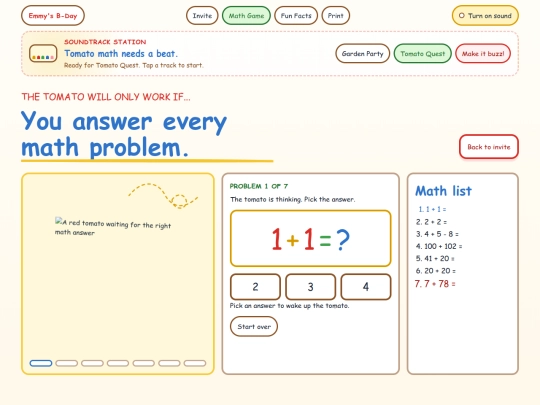The height and width of the screenshot is (405, 540).
Task: Click the 'SOUNDTRACK STATION' label
Action: coord(105,42)
